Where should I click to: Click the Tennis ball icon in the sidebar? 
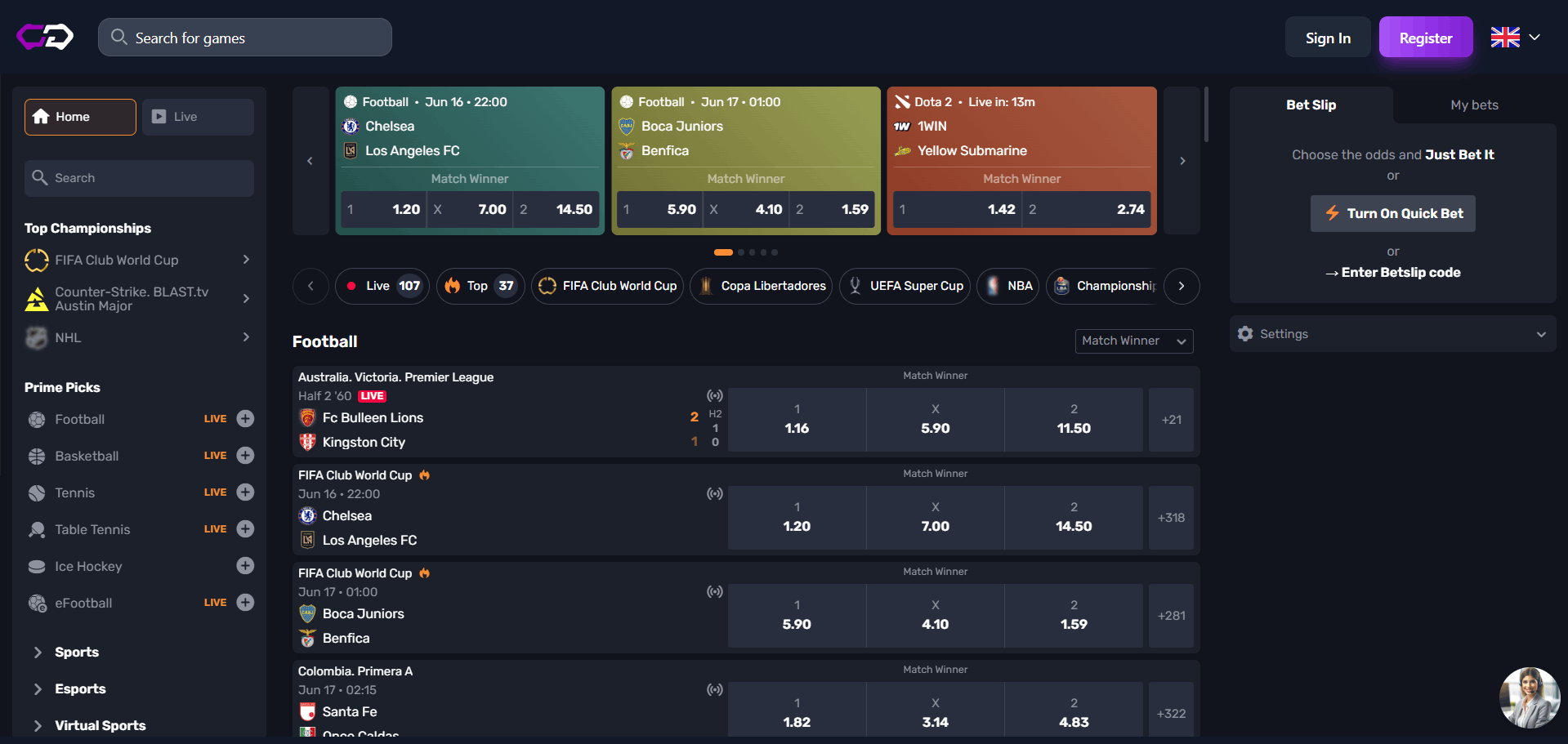click(36, 492)
